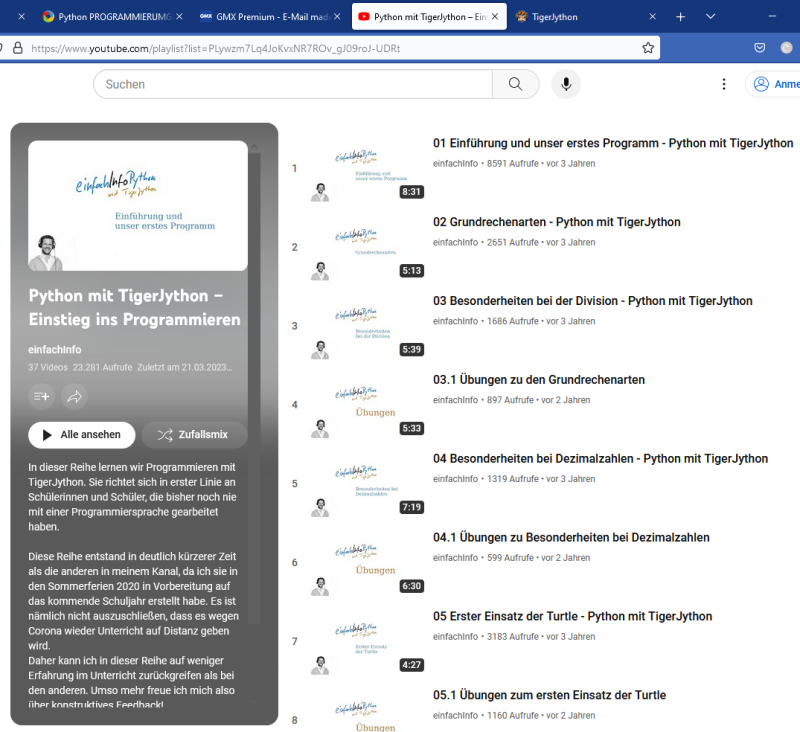Open 04 Besonderheiten bei Dezimalzahlen video

(x=600, y=458)
